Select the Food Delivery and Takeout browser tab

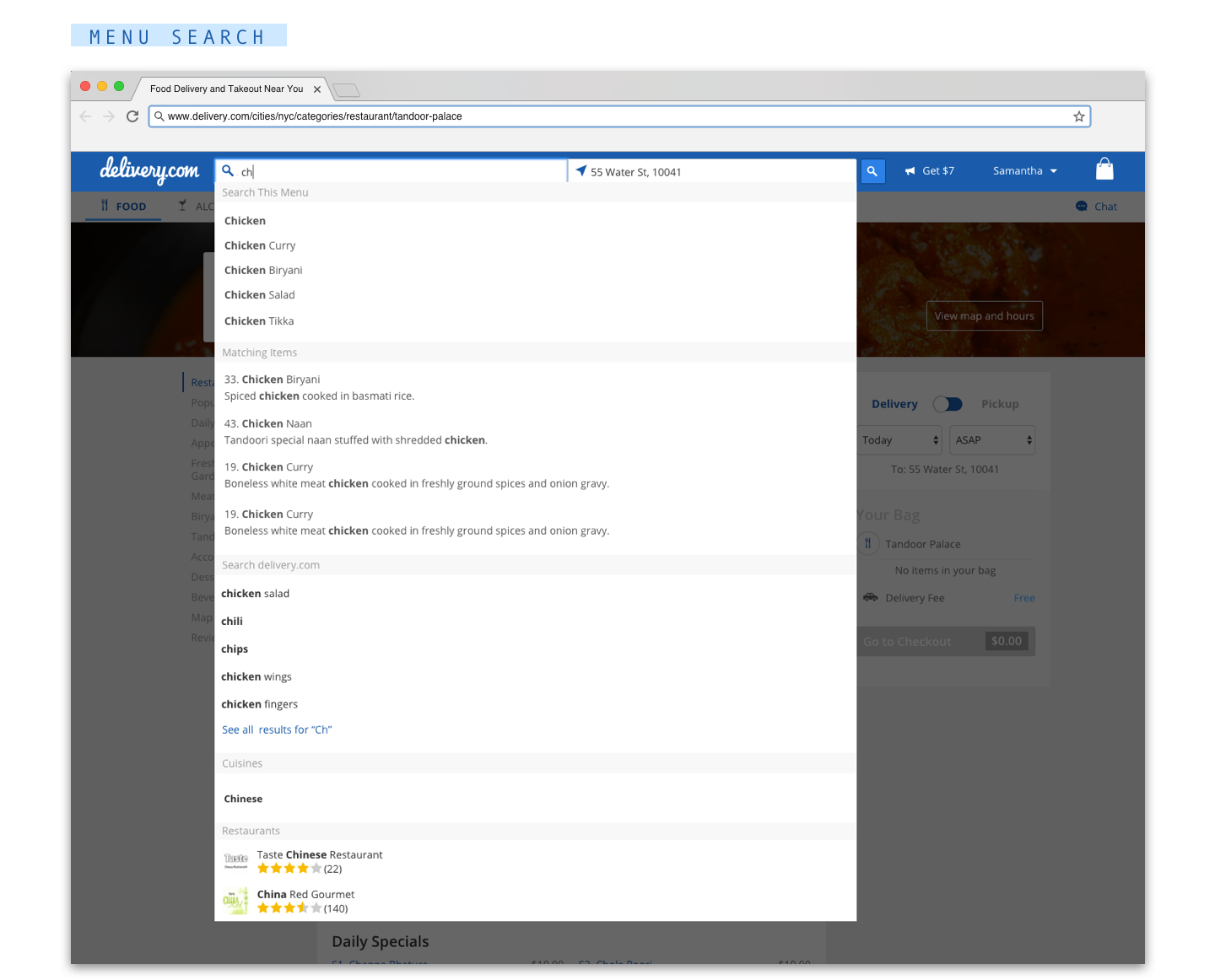[225, 89]
